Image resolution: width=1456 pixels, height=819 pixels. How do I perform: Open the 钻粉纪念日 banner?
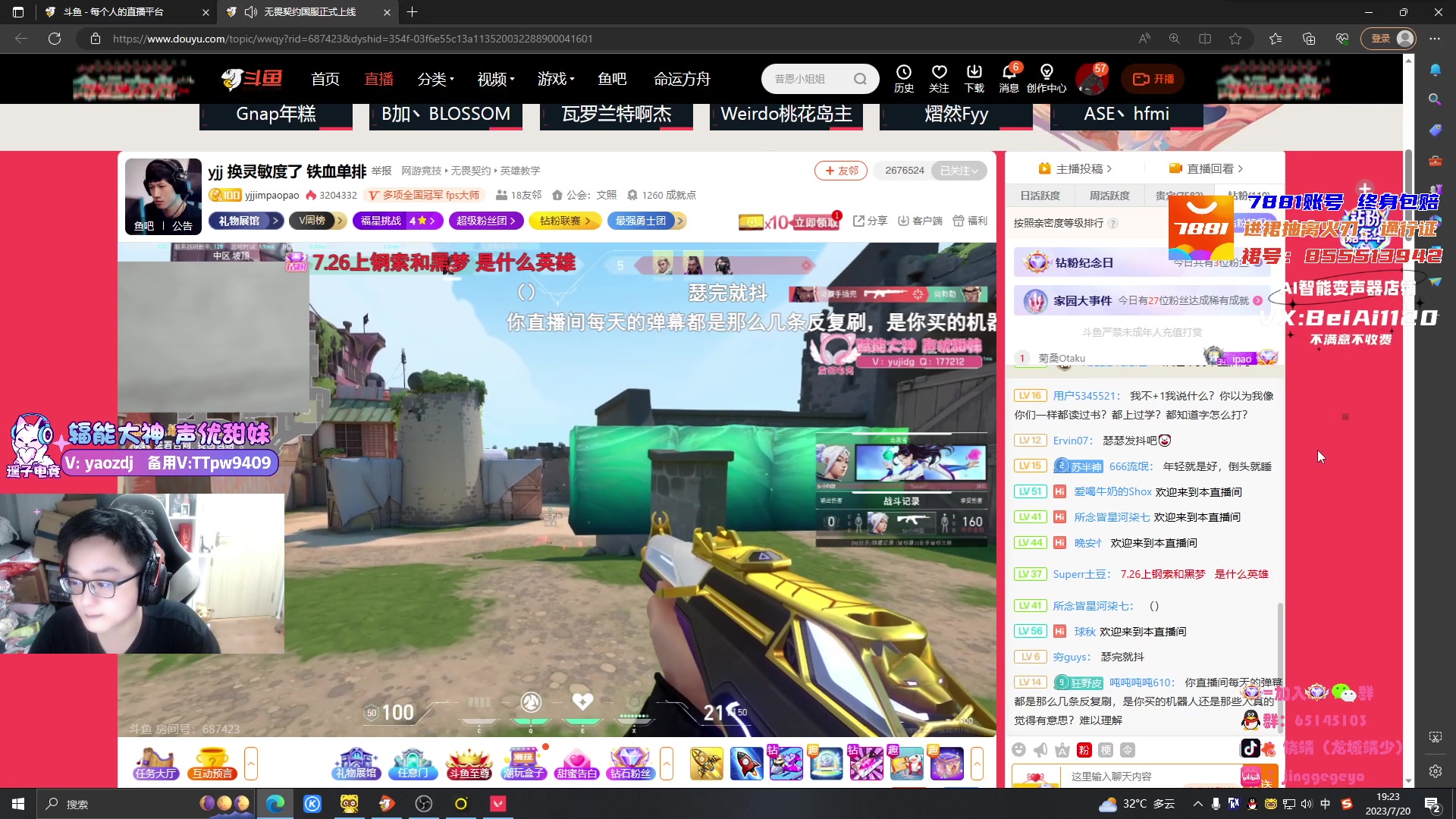pos(1143,262)
